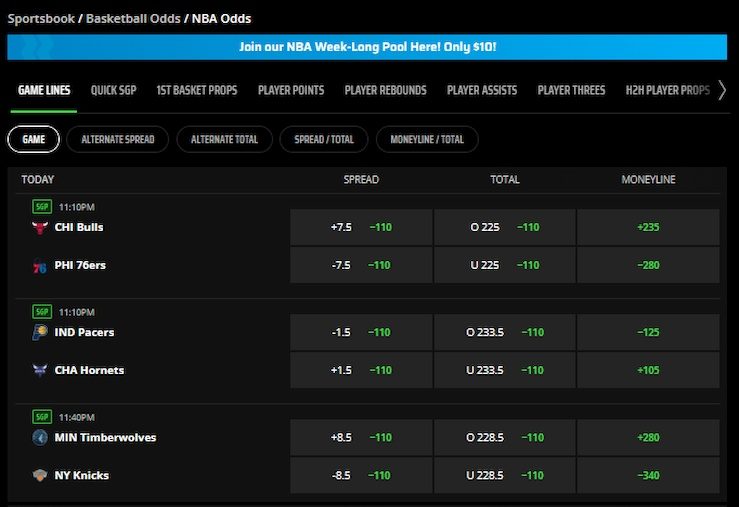This screenshot has width=739, height=507.
Task: Bet Under 233.5 total
Action: 505,370
